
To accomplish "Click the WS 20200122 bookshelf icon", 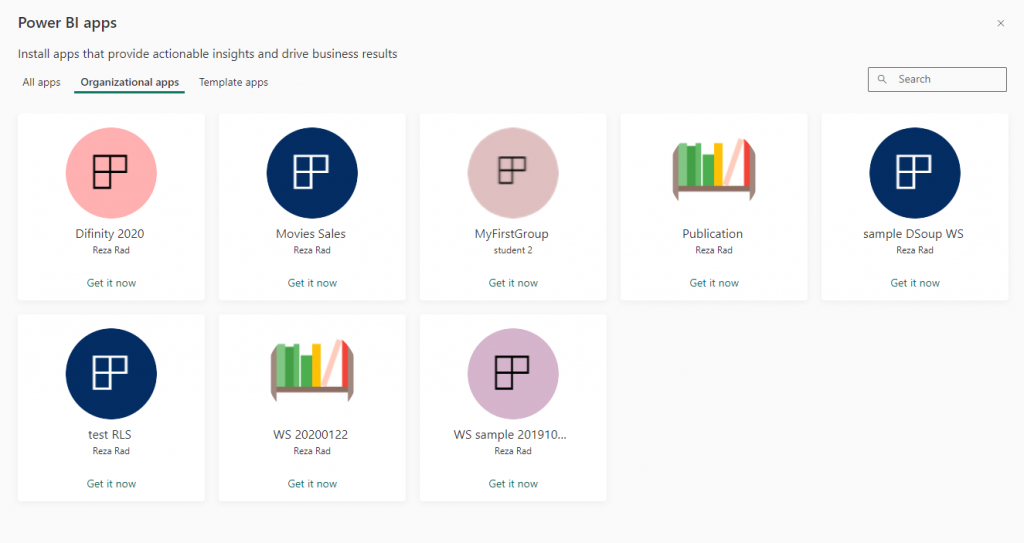I will 312,368.
